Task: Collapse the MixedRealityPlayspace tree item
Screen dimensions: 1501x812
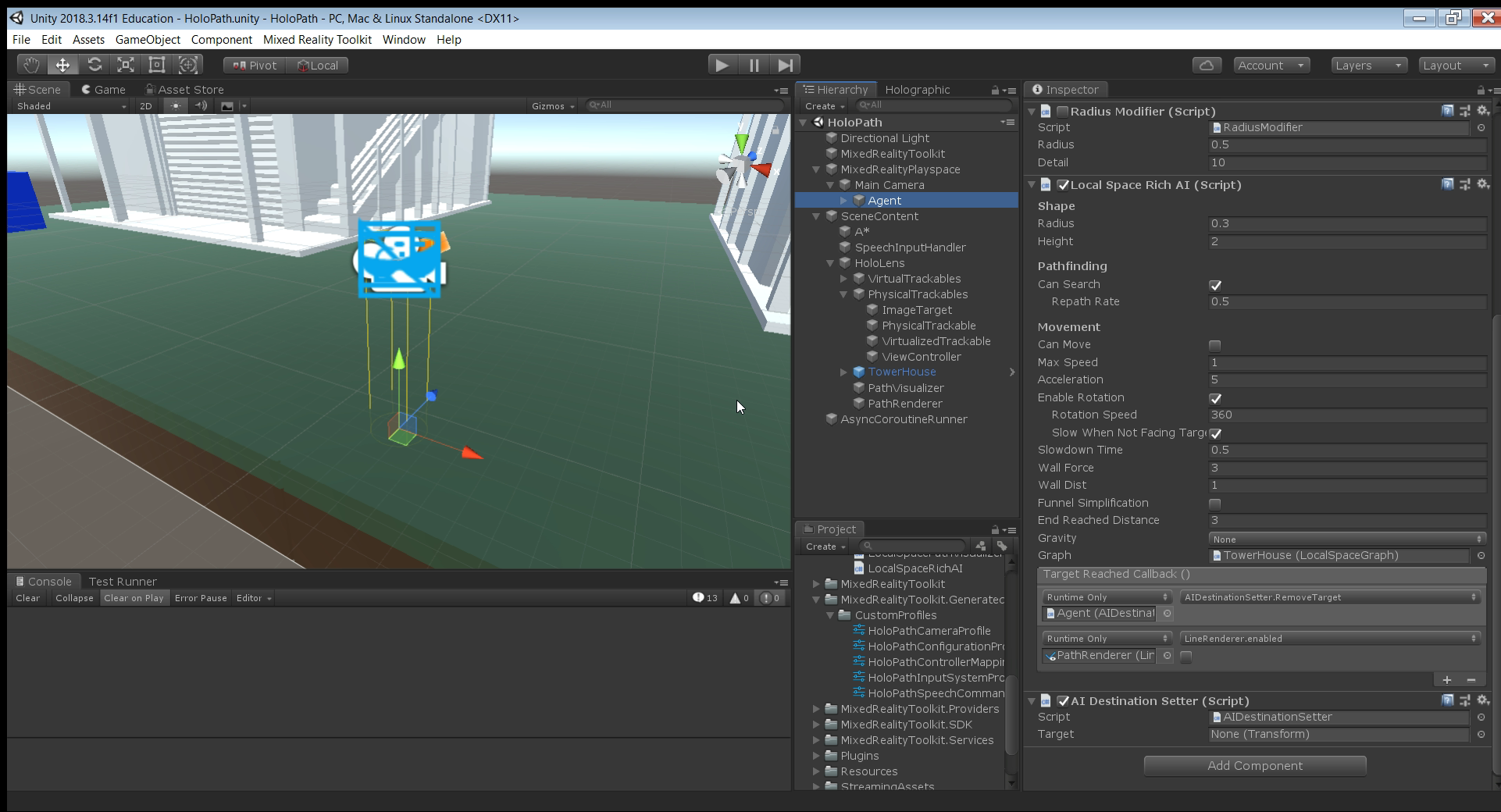Action: pyautogui.click(x=816, y=169)
